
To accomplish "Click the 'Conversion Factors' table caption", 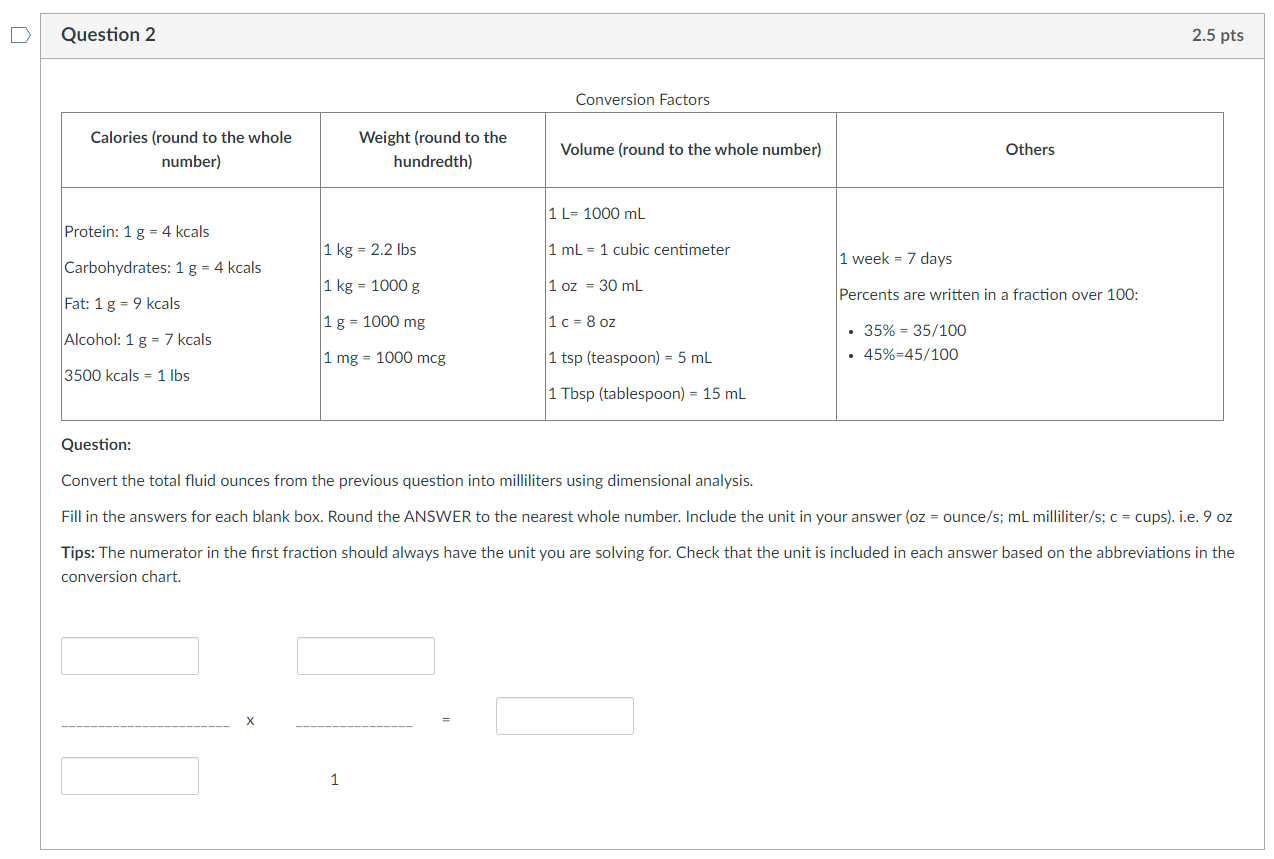I will [x=643, y=100].
